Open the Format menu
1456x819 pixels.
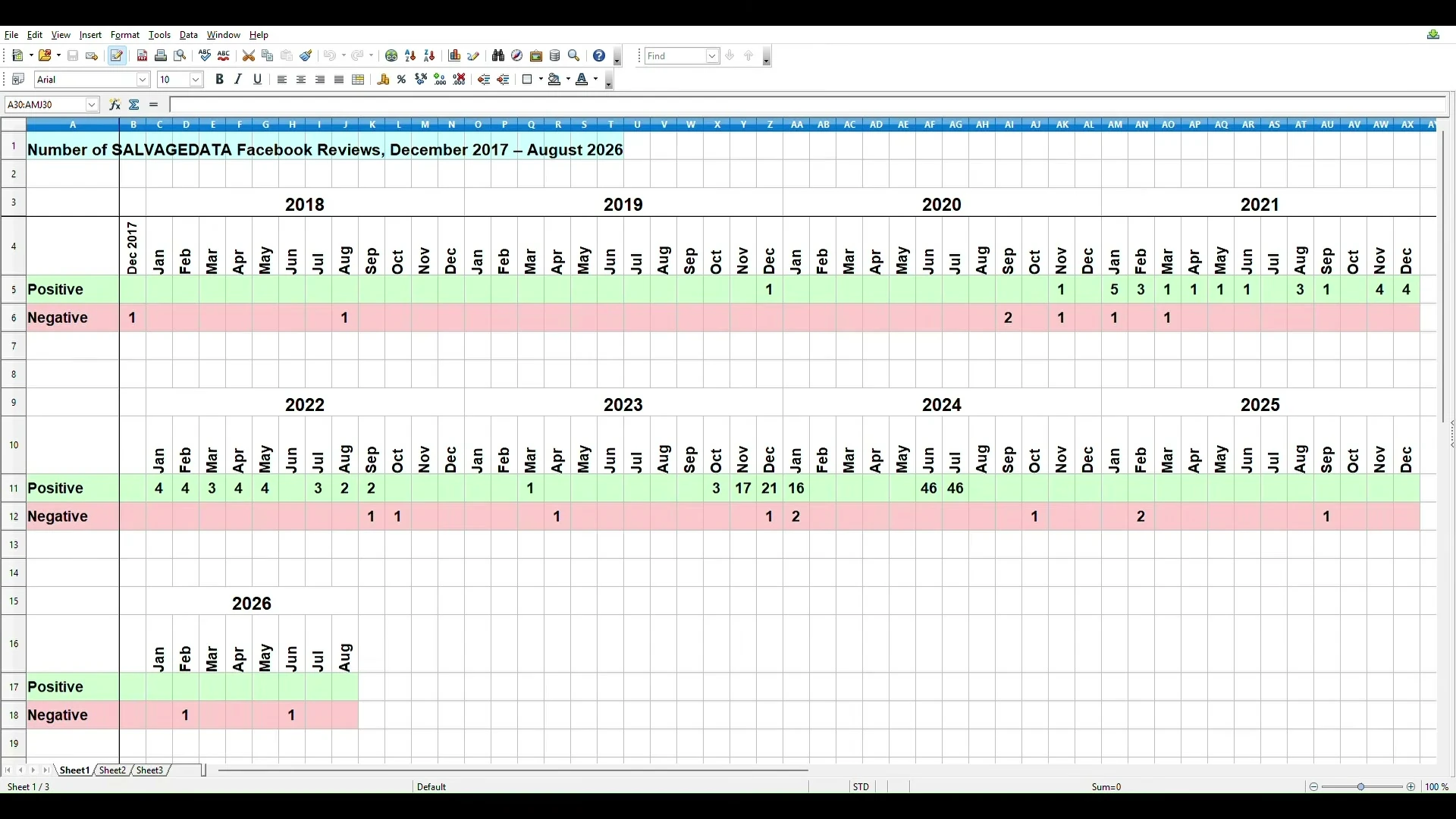coord(125,35)
